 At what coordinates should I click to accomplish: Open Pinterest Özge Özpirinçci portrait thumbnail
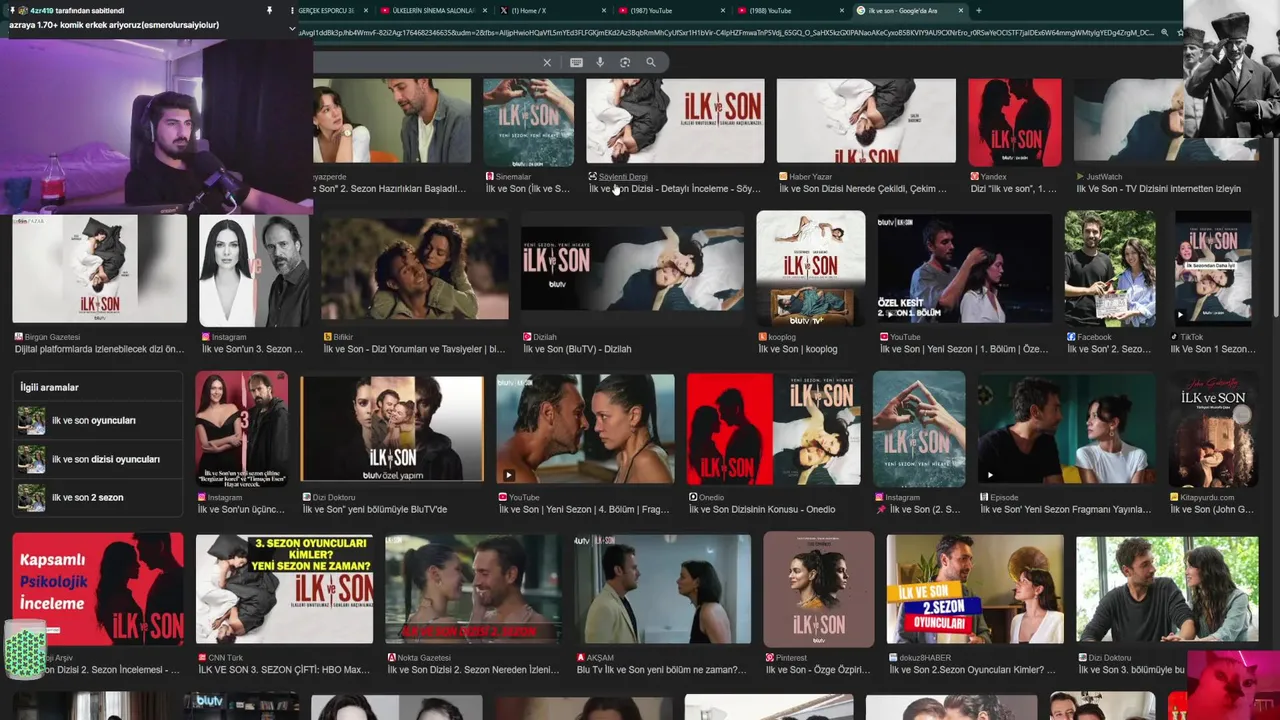(x=818, y=589)
